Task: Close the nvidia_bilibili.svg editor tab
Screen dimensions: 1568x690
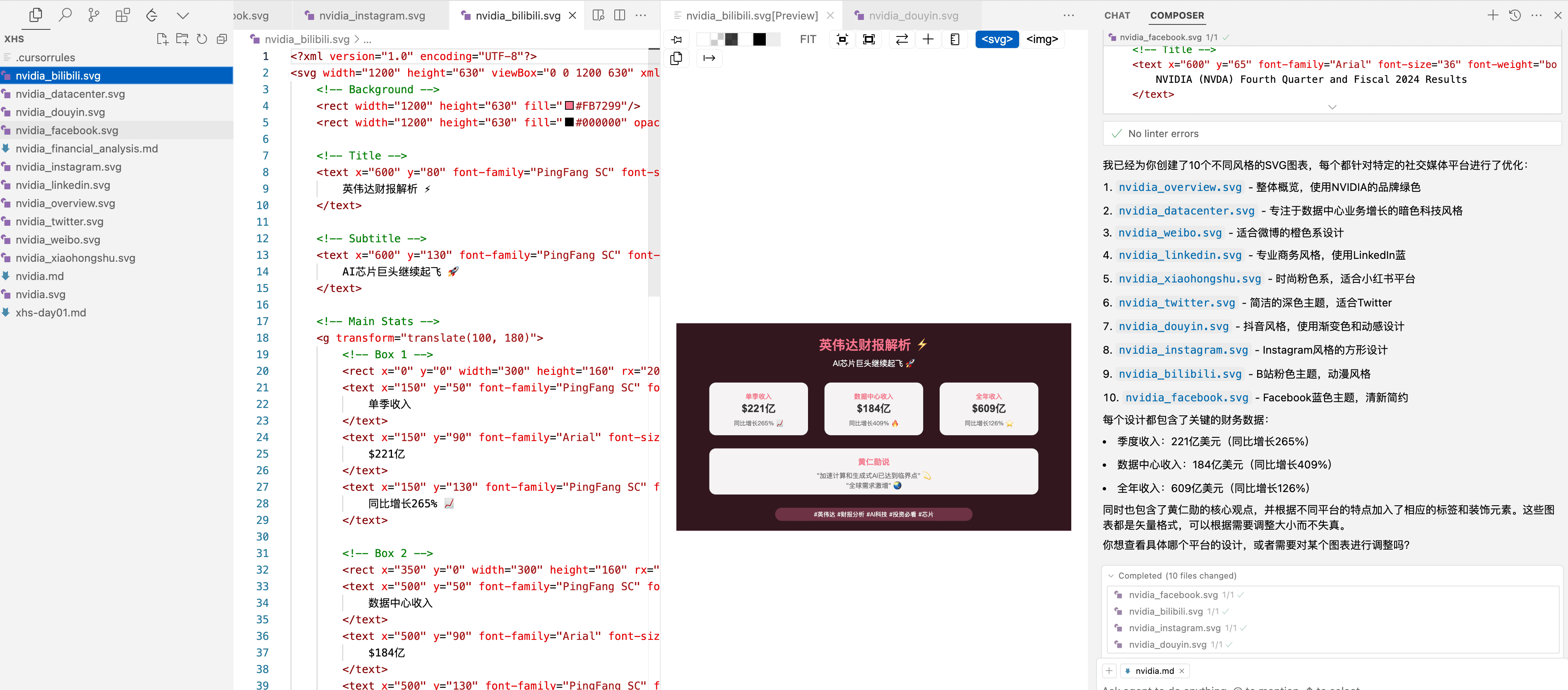Action: (x=573, y=15)
